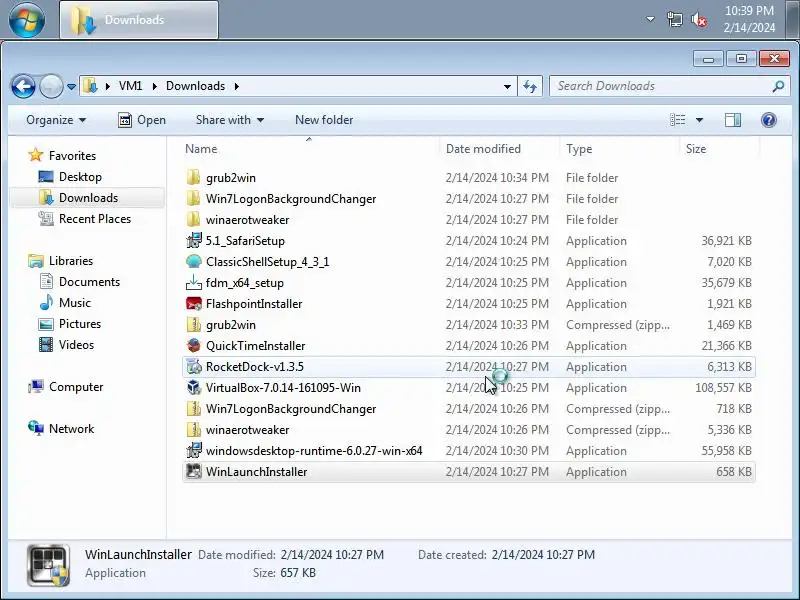Open the Windows Start orb
Image resolution: width=800 pixels, height=600 pixels.
click(x=27, y=20)
